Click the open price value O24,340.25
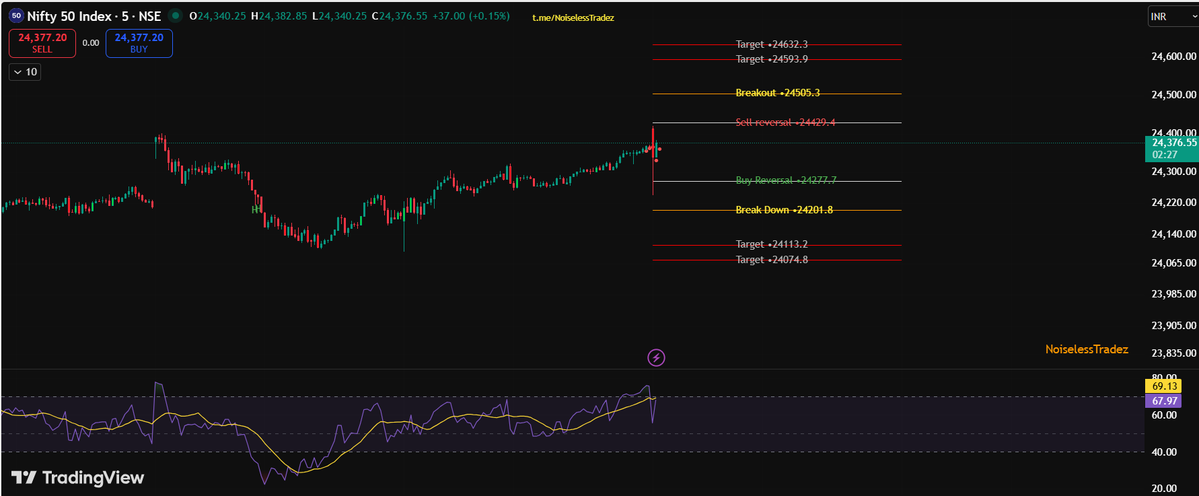 [220, 16]
